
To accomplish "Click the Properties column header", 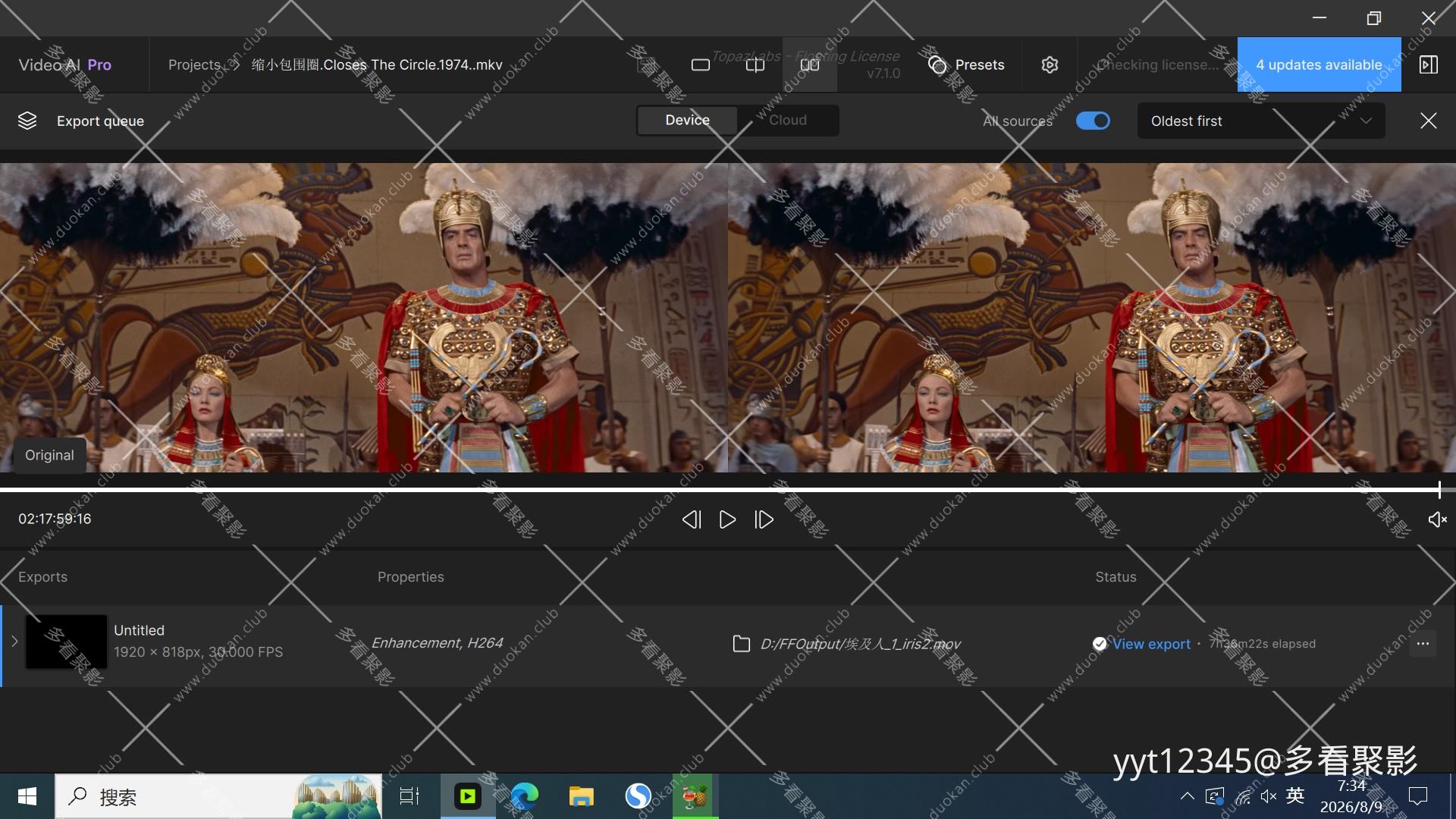I will pos(410,577).
